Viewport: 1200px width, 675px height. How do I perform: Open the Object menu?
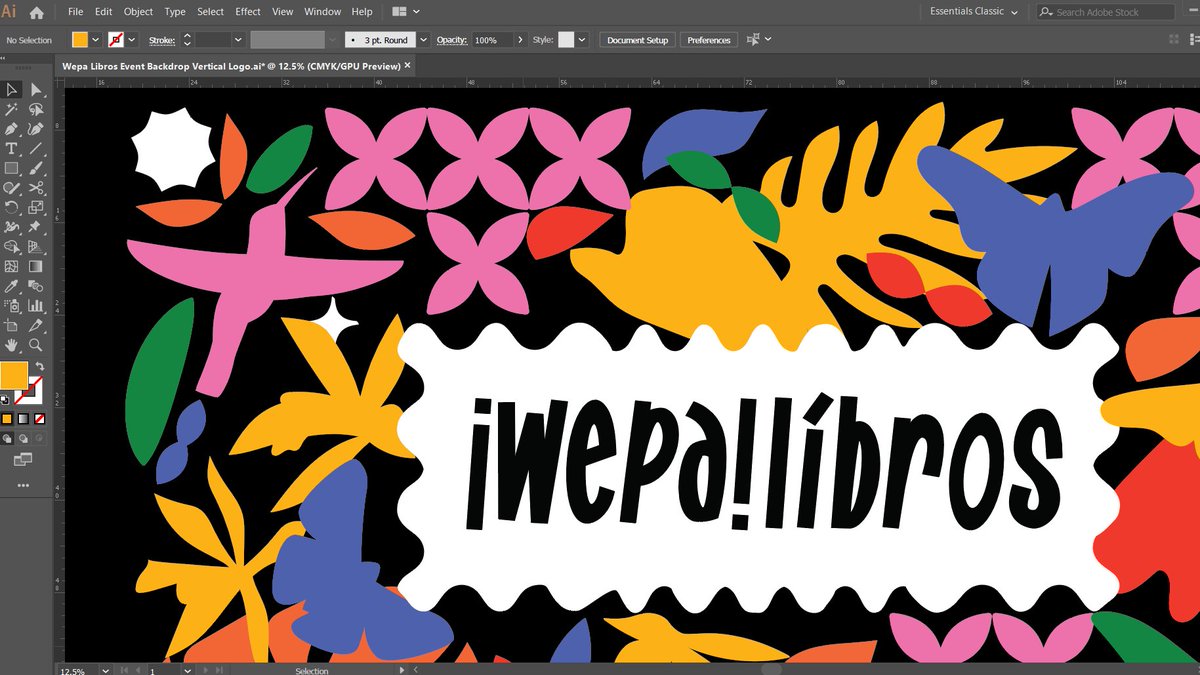pos(138,12)
